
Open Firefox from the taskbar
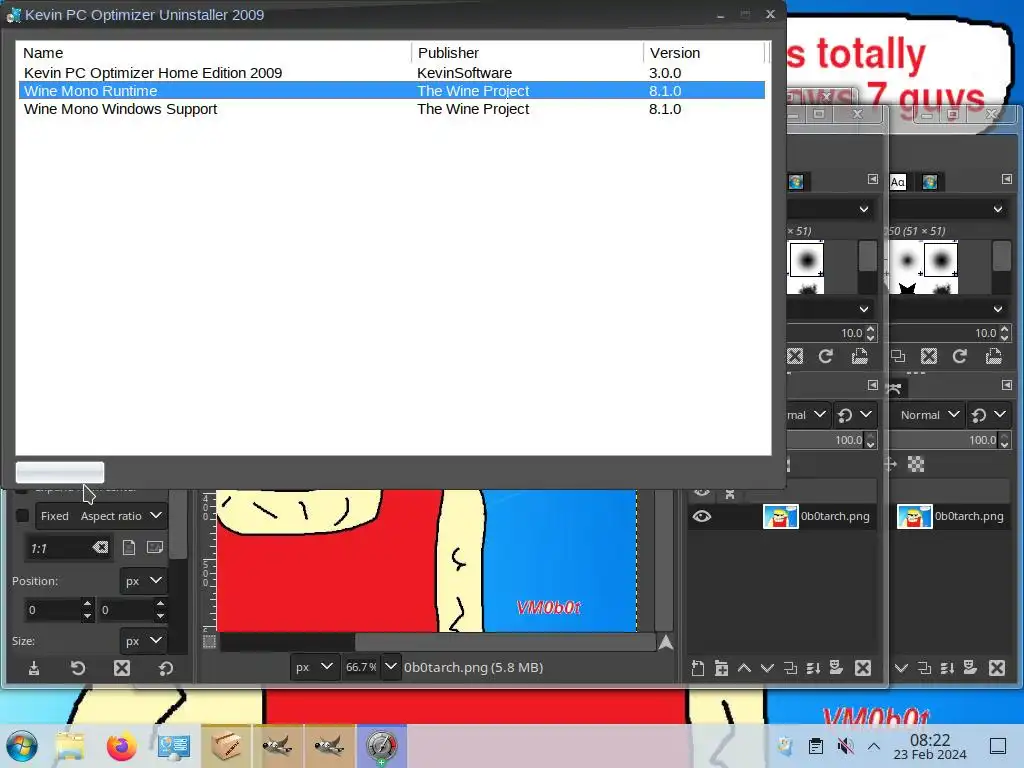[x=121, y=746]
